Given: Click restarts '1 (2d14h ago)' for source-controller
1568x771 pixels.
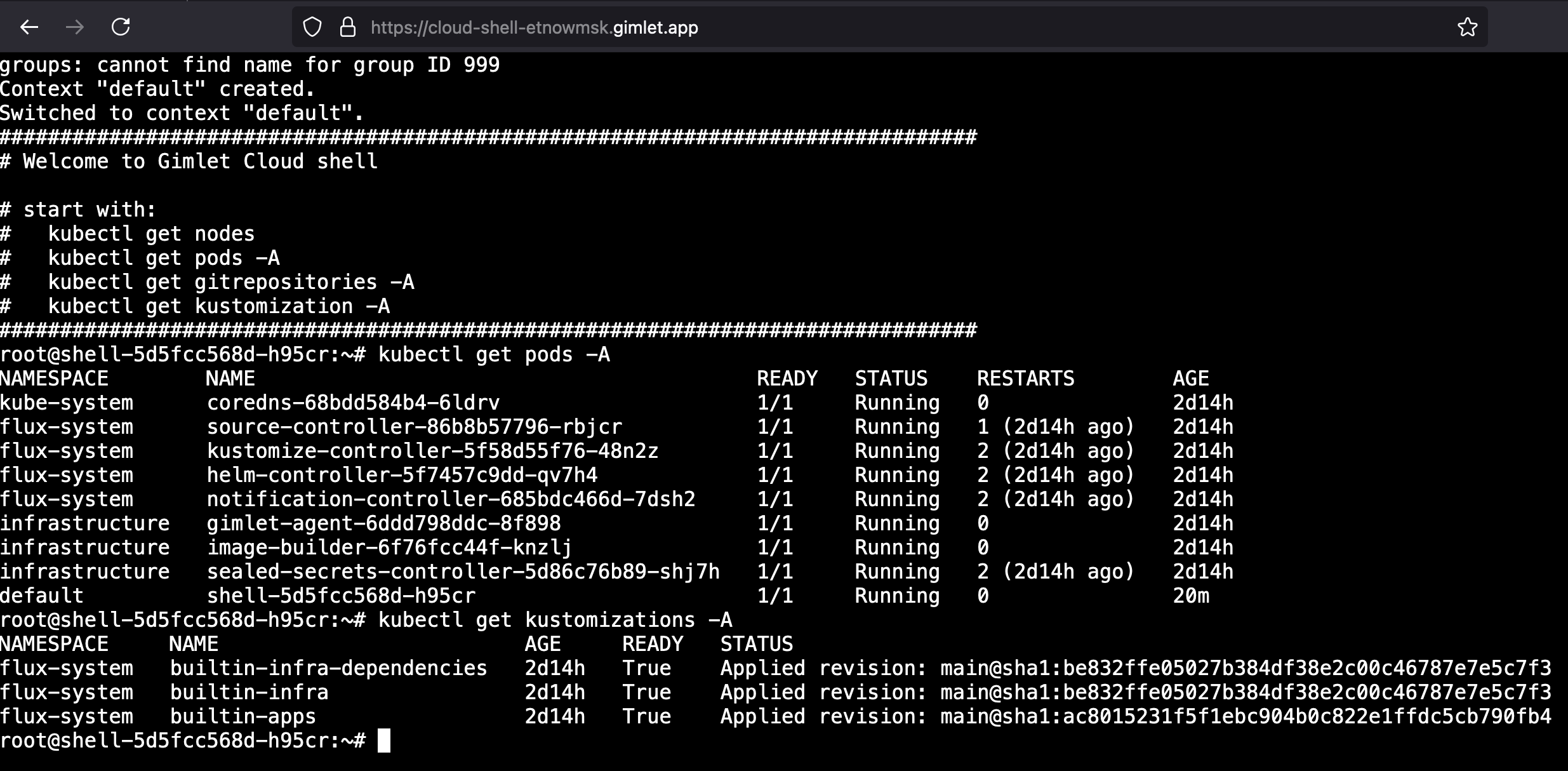Looking at the screenshot, I should click(1055, 427).
